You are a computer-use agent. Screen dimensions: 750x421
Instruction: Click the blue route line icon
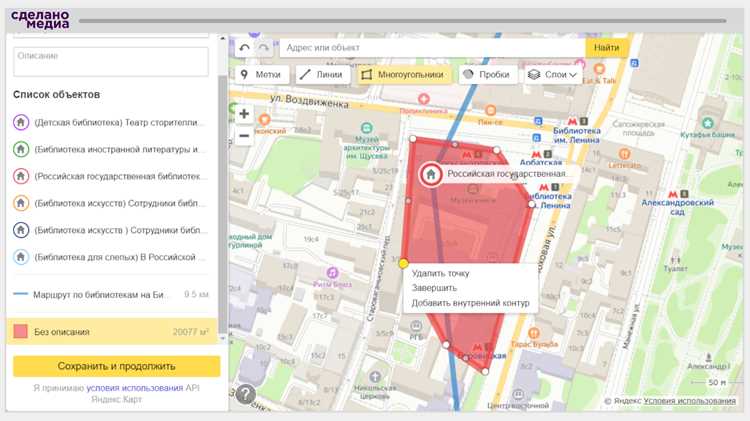click(x=21, y=294)
